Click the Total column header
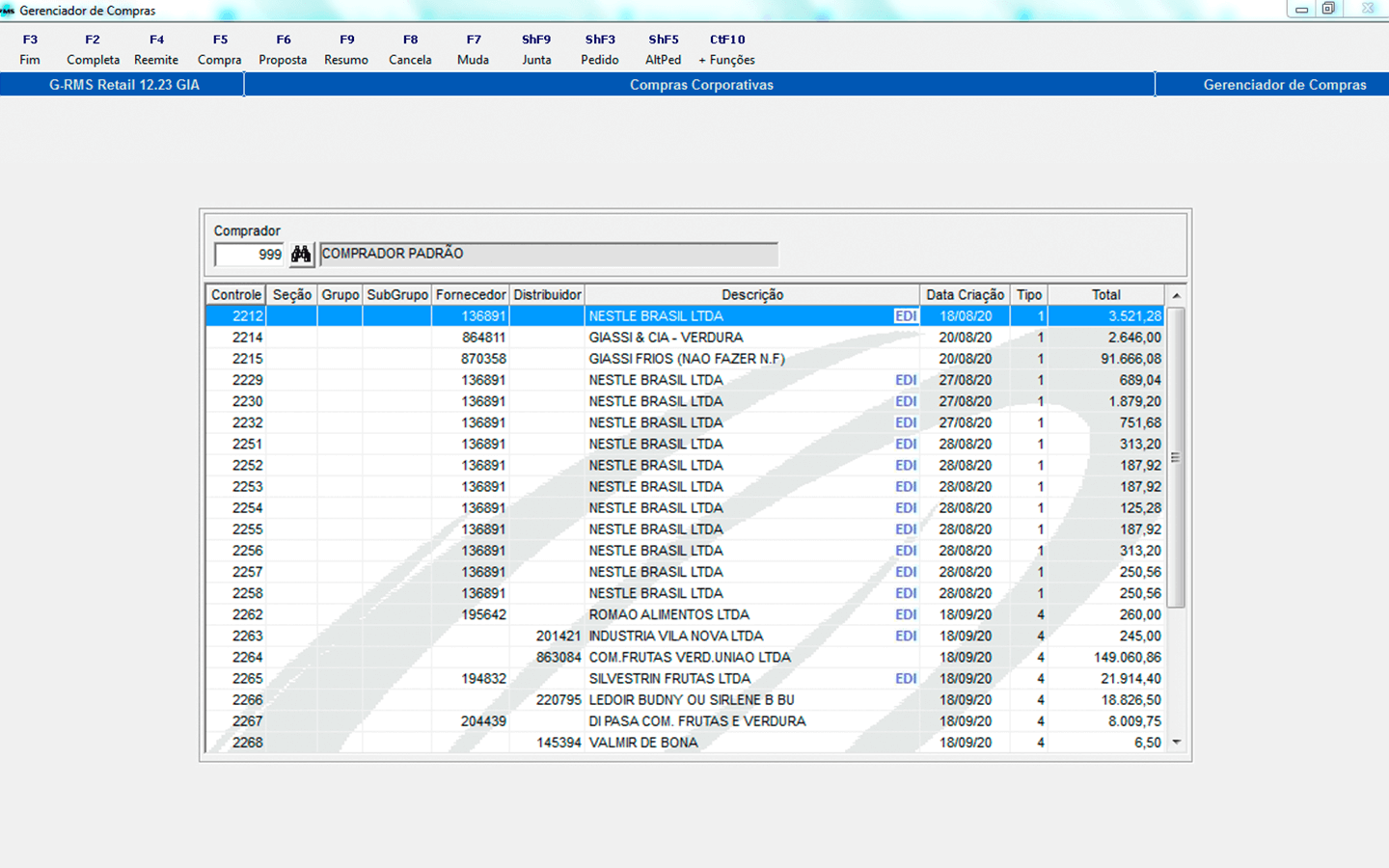The width and height of the screenshot is (1389, 868). pos(1105,295)
